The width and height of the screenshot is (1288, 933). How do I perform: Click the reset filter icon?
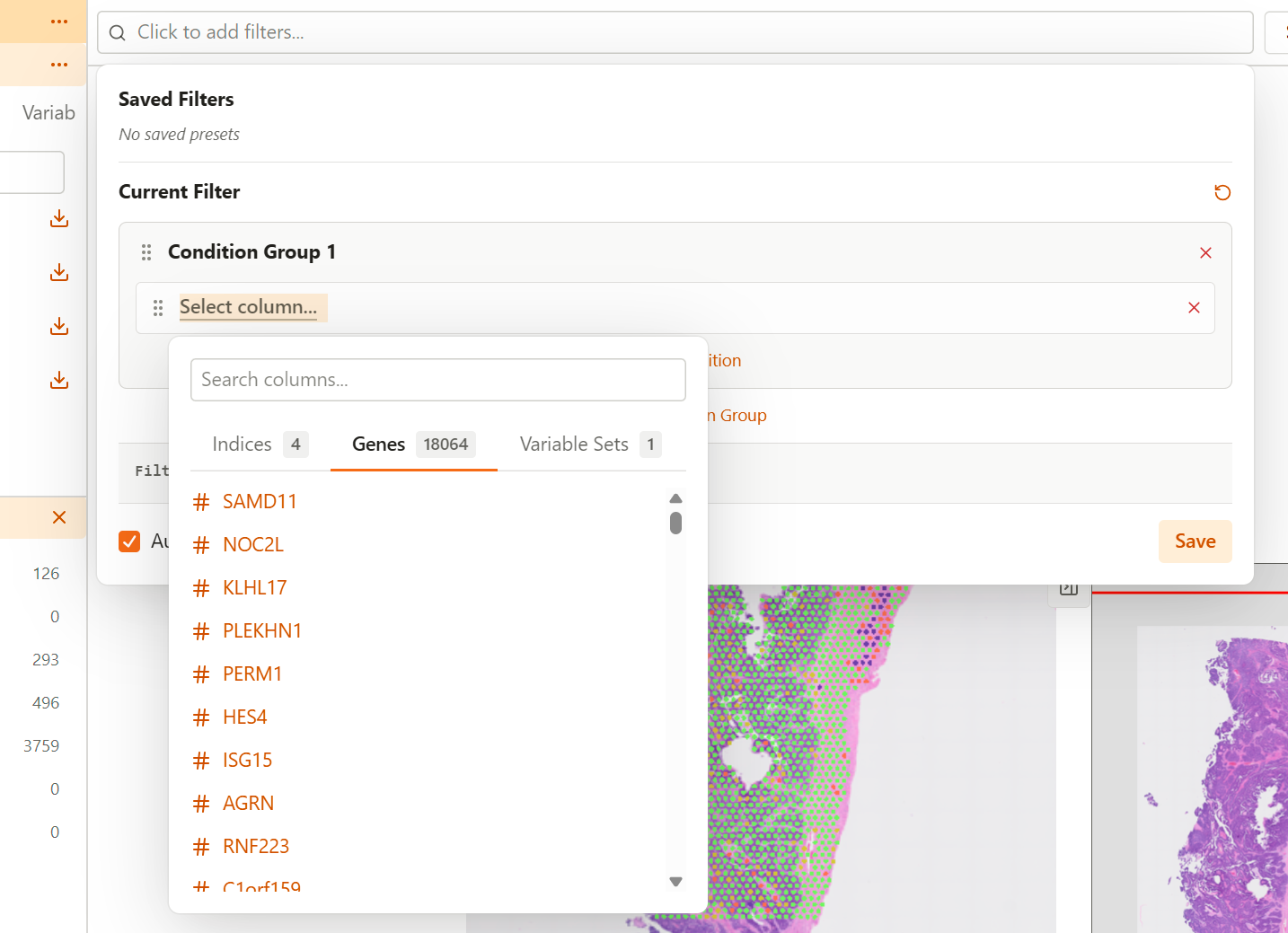click(1222, 192)
